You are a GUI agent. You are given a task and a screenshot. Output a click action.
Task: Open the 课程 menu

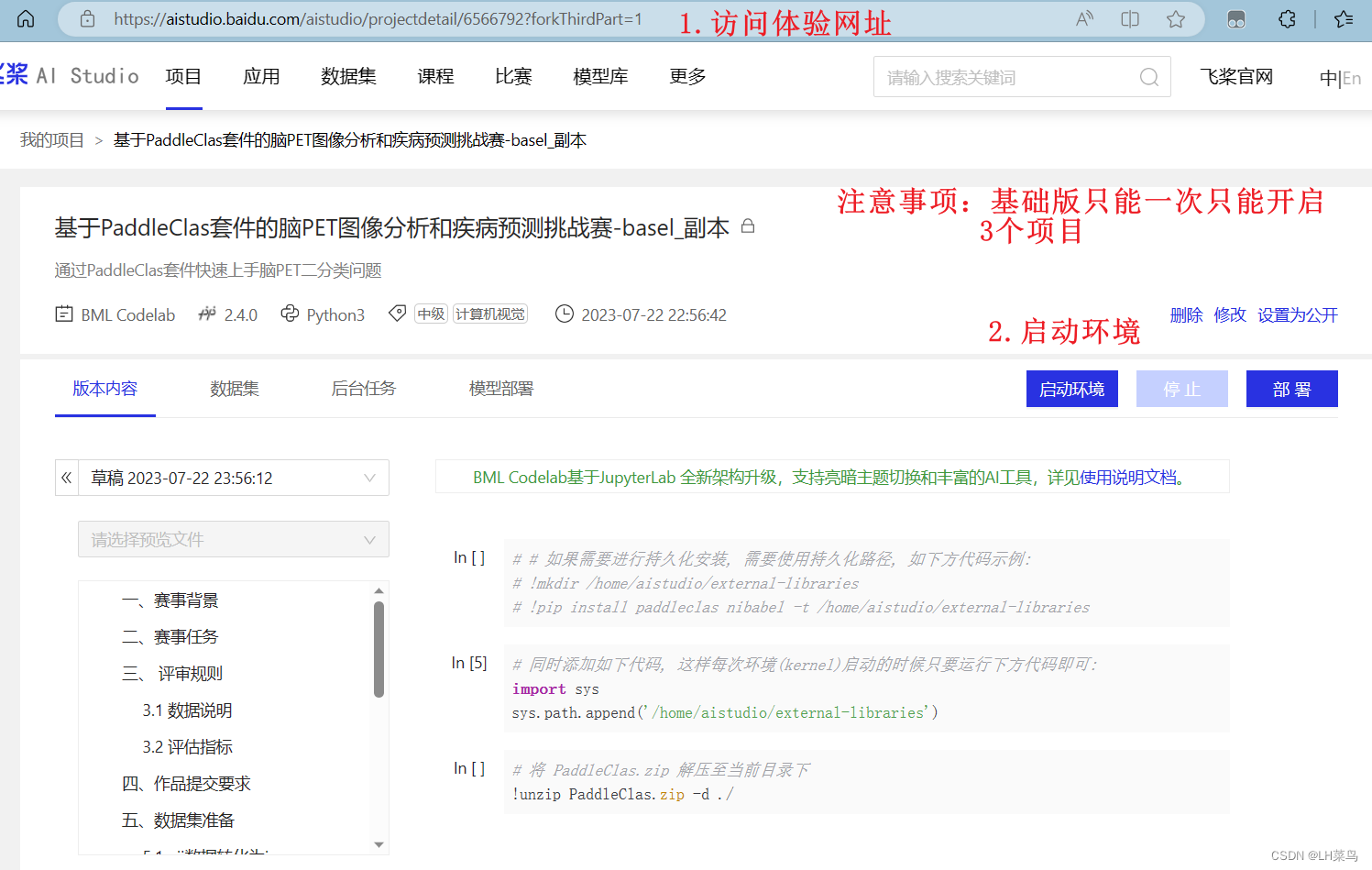pos(435,77)
